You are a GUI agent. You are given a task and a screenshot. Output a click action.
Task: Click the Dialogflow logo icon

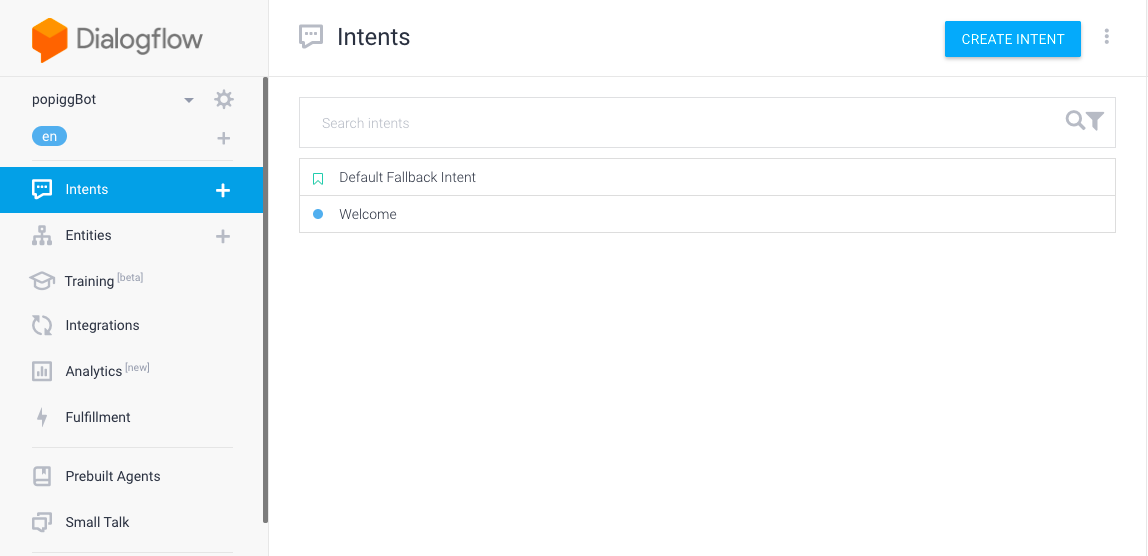[x=49, y=40]
